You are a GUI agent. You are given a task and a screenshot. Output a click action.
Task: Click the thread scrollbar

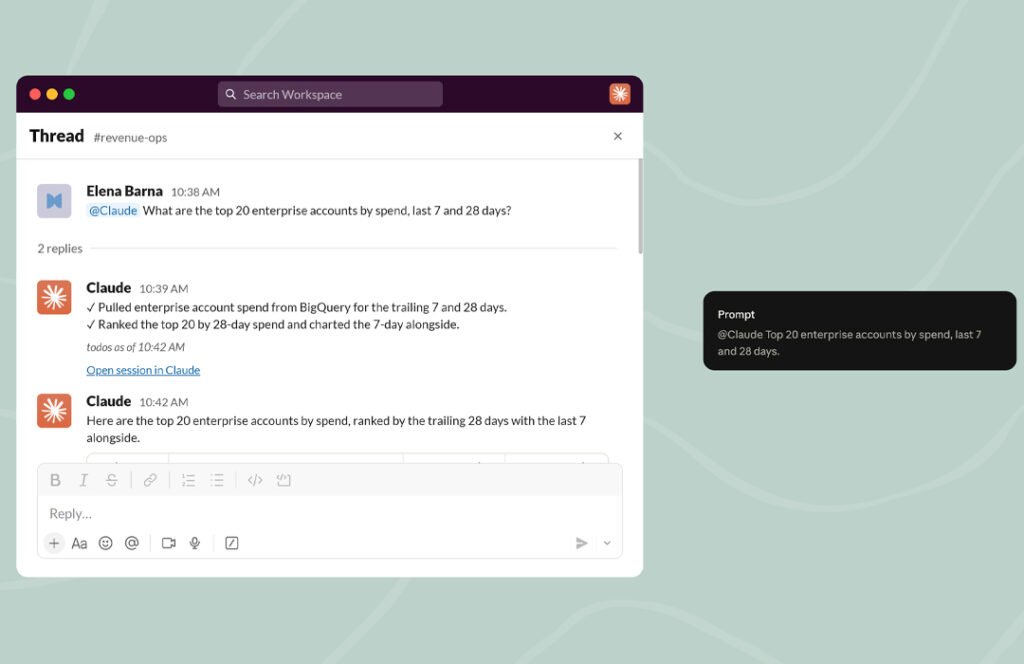coord(641,206)
